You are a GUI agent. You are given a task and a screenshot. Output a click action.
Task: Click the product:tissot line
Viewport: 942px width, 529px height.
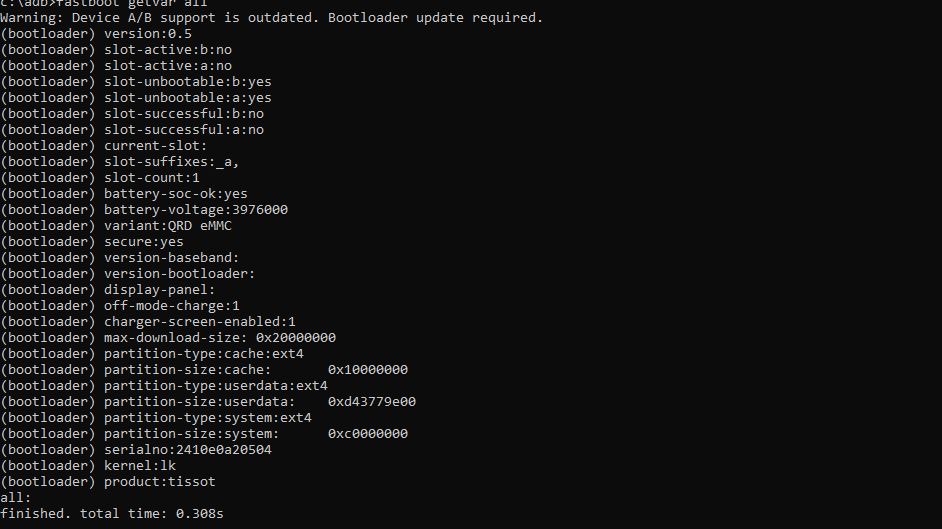[x=108, y=482]
